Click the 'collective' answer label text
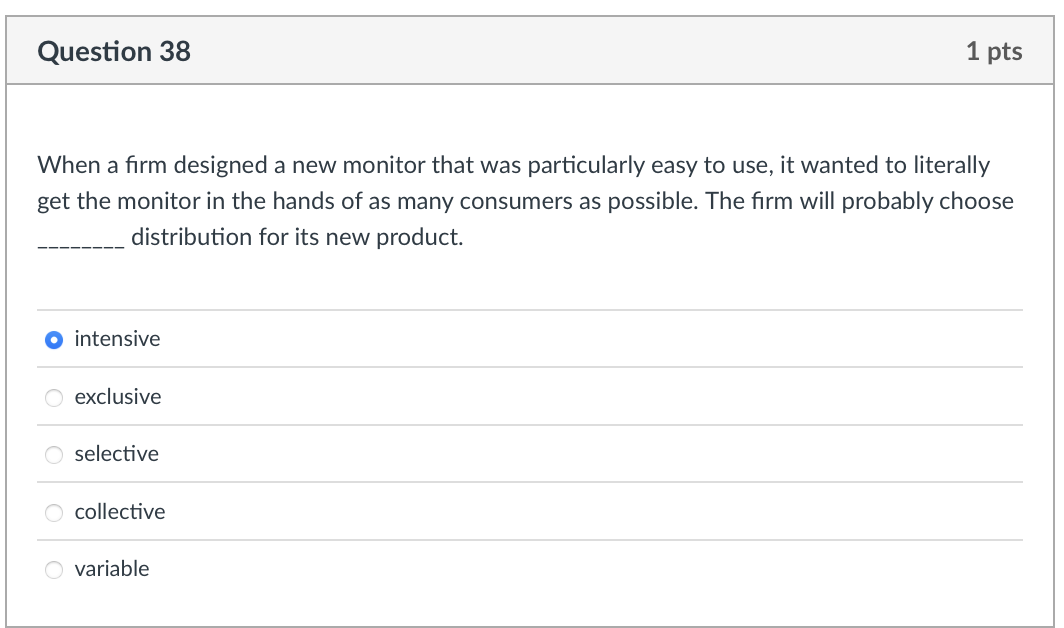Viewport: 1064px width, 628px height. point(120,512)
